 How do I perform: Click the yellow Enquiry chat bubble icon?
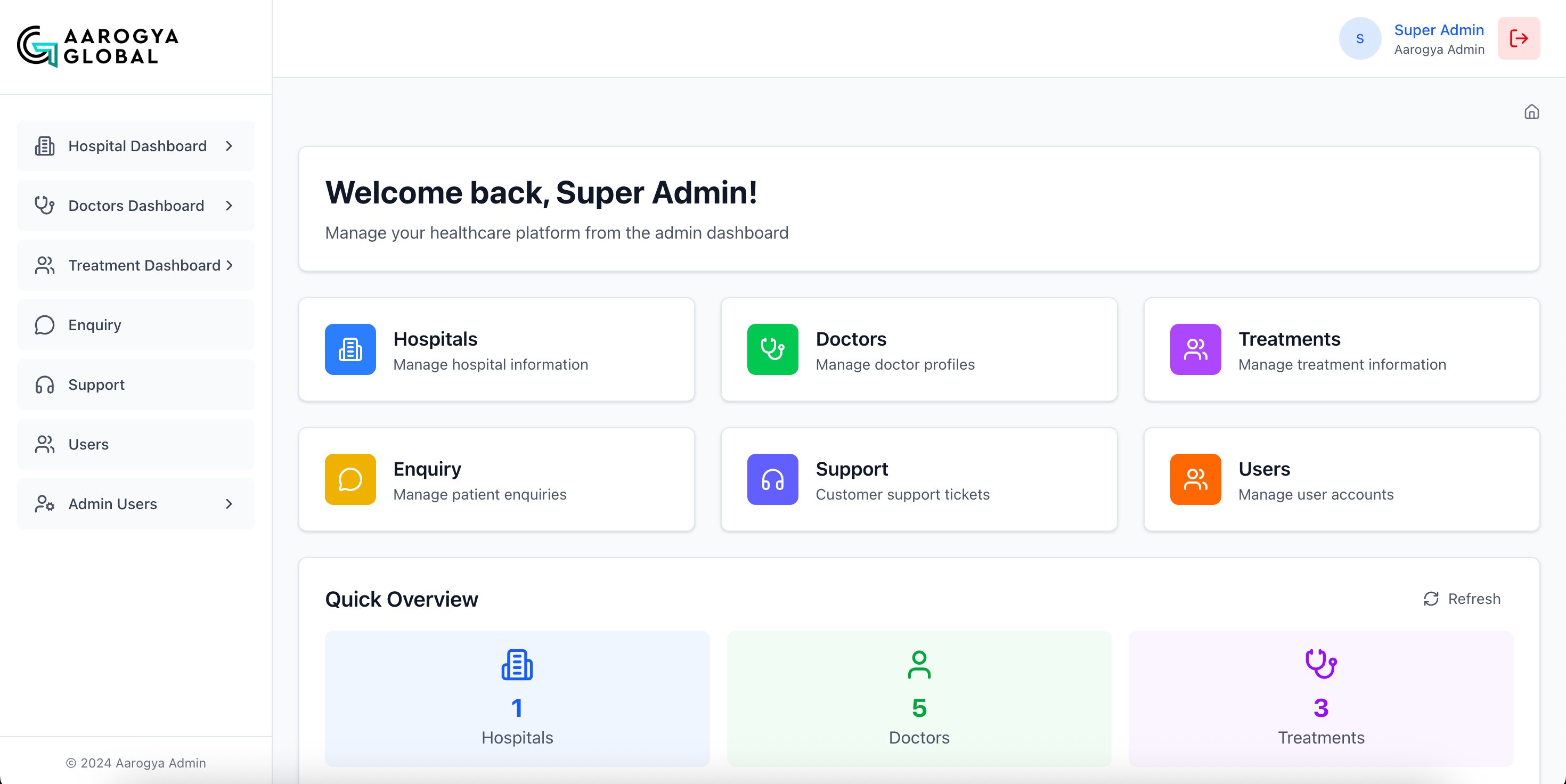350,479
